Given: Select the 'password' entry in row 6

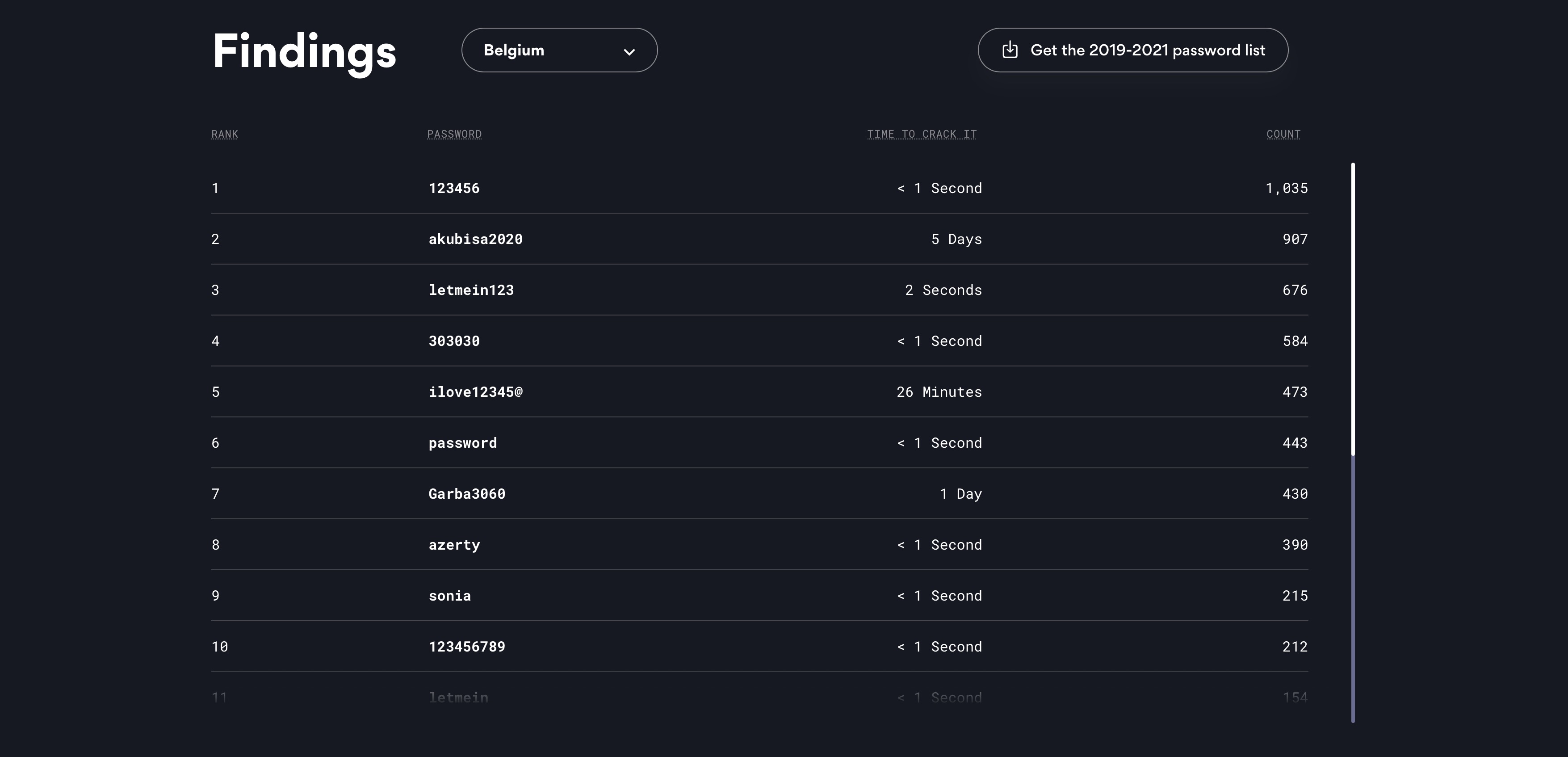Looking at the screenshot, I should point(463,443).
